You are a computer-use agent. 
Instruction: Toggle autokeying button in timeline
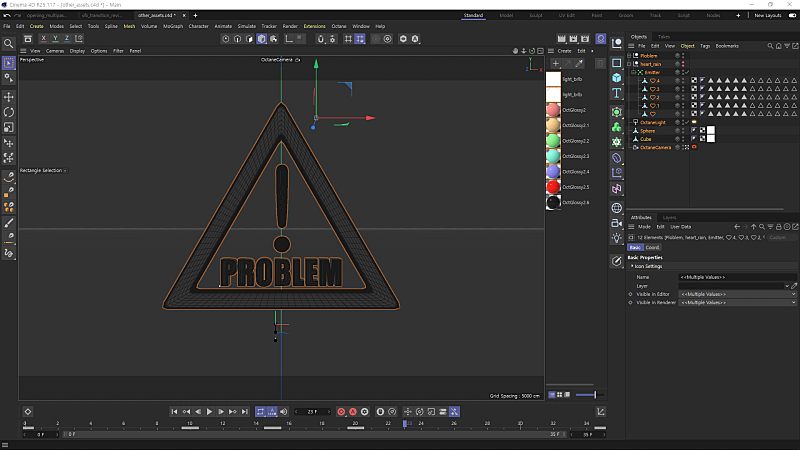(x=353, y=412)
